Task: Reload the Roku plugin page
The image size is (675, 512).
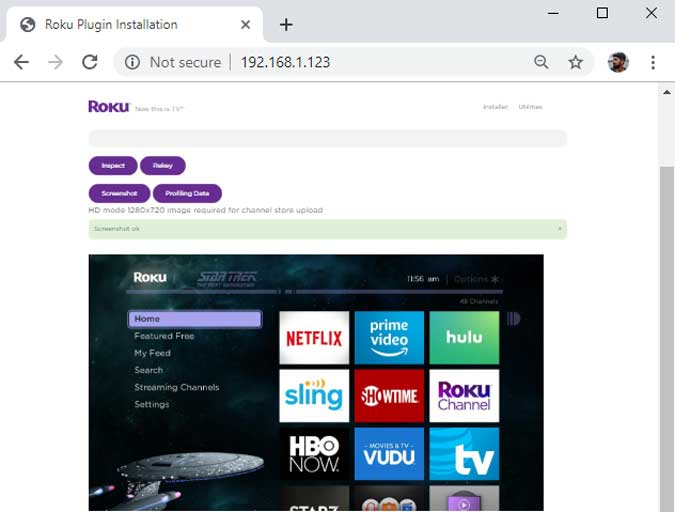Action: pos(90,62)
